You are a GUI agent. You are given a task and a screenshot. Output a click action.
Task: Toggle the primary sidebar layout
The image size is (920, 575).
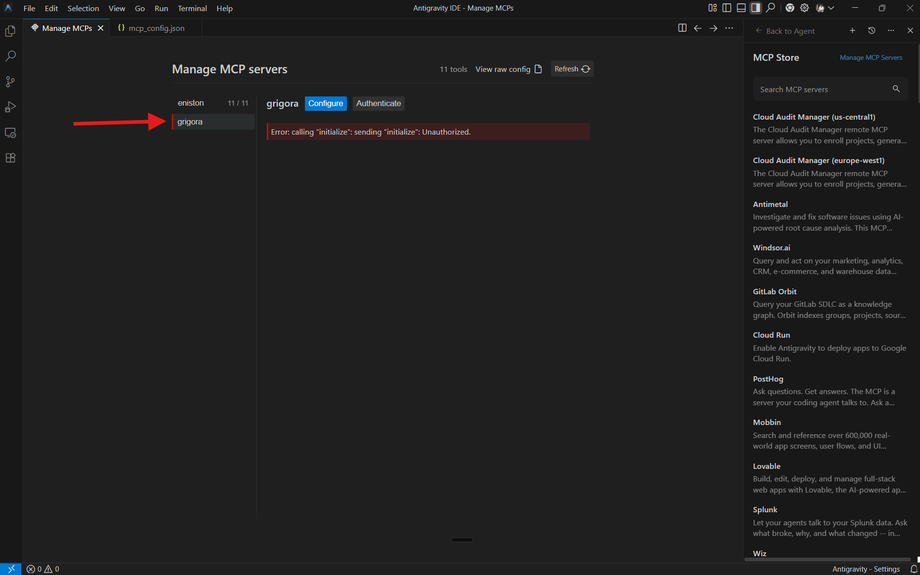pos(726,8)
